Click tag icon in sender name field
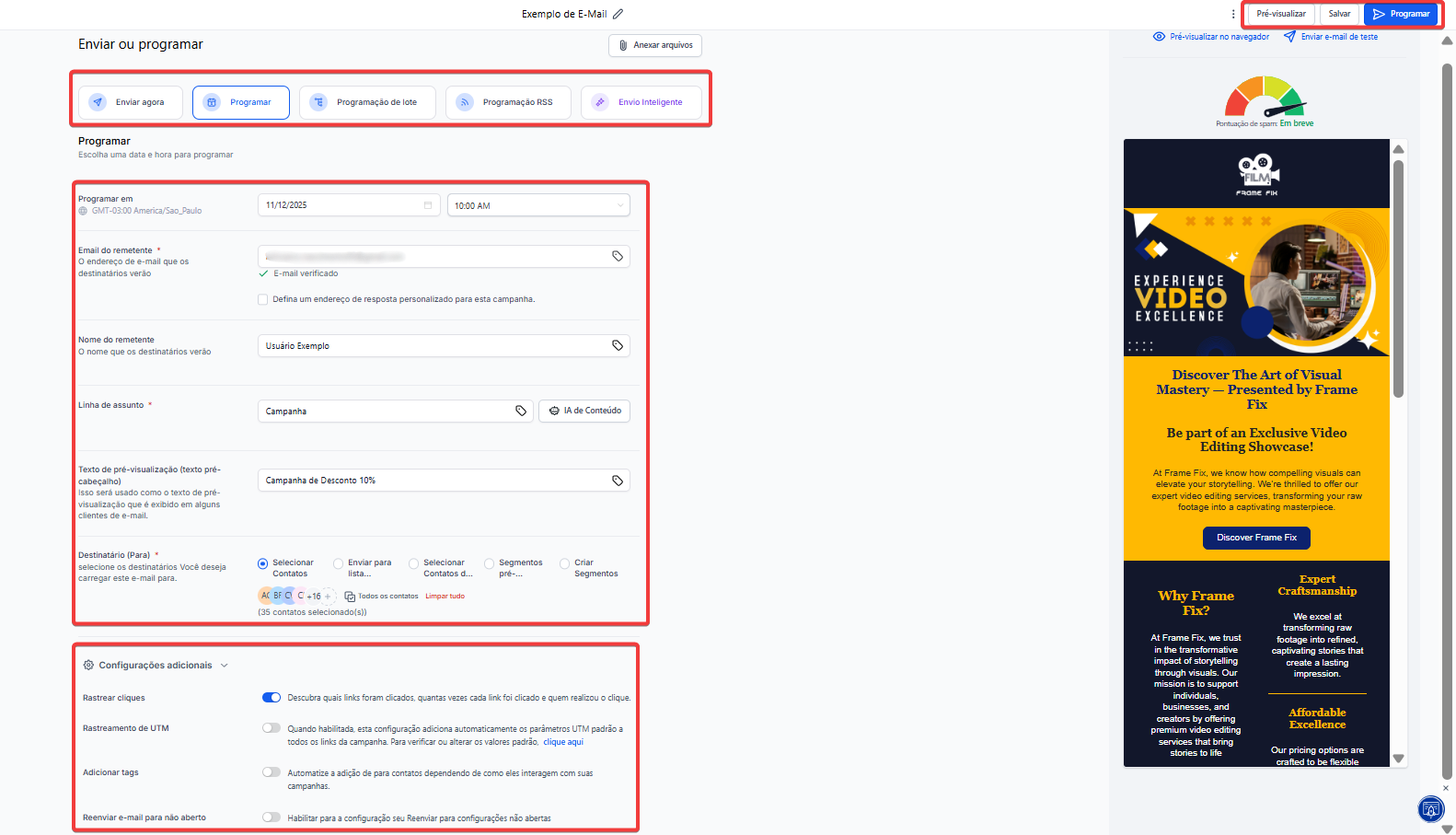Viewport: 1456px width, 835px height. pyautogui.click(x=618, y=345)
